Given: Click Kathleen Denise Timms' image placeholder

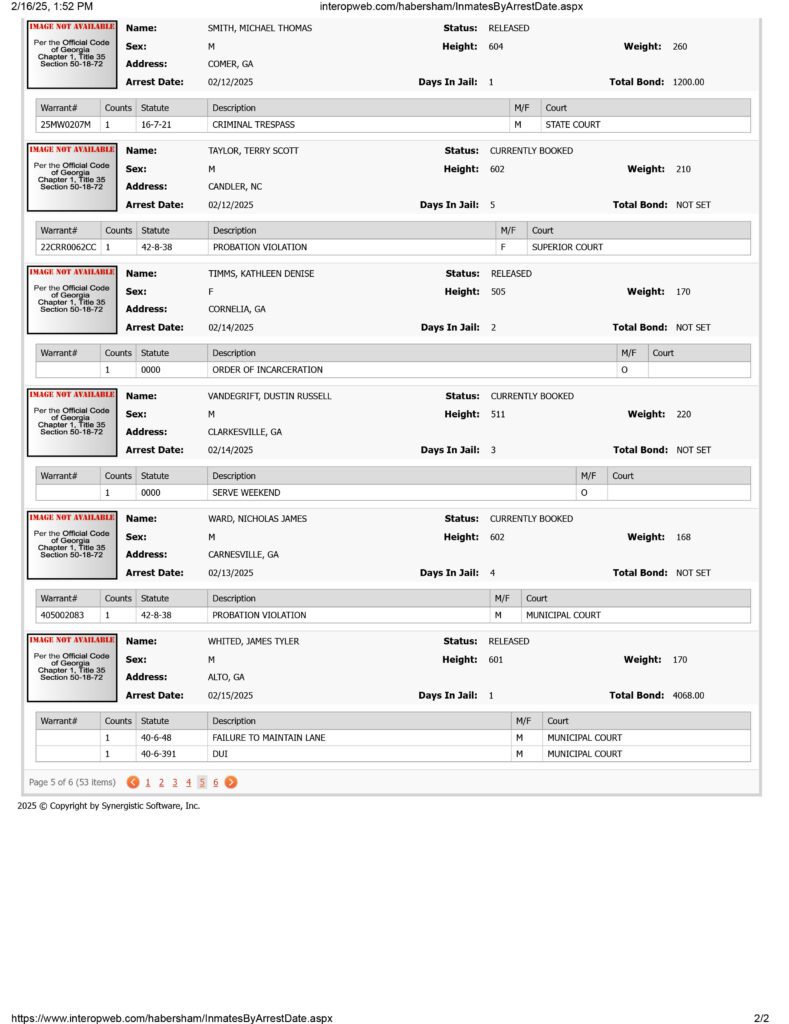Looking at the screenshot, I should [x=72, y=300].
